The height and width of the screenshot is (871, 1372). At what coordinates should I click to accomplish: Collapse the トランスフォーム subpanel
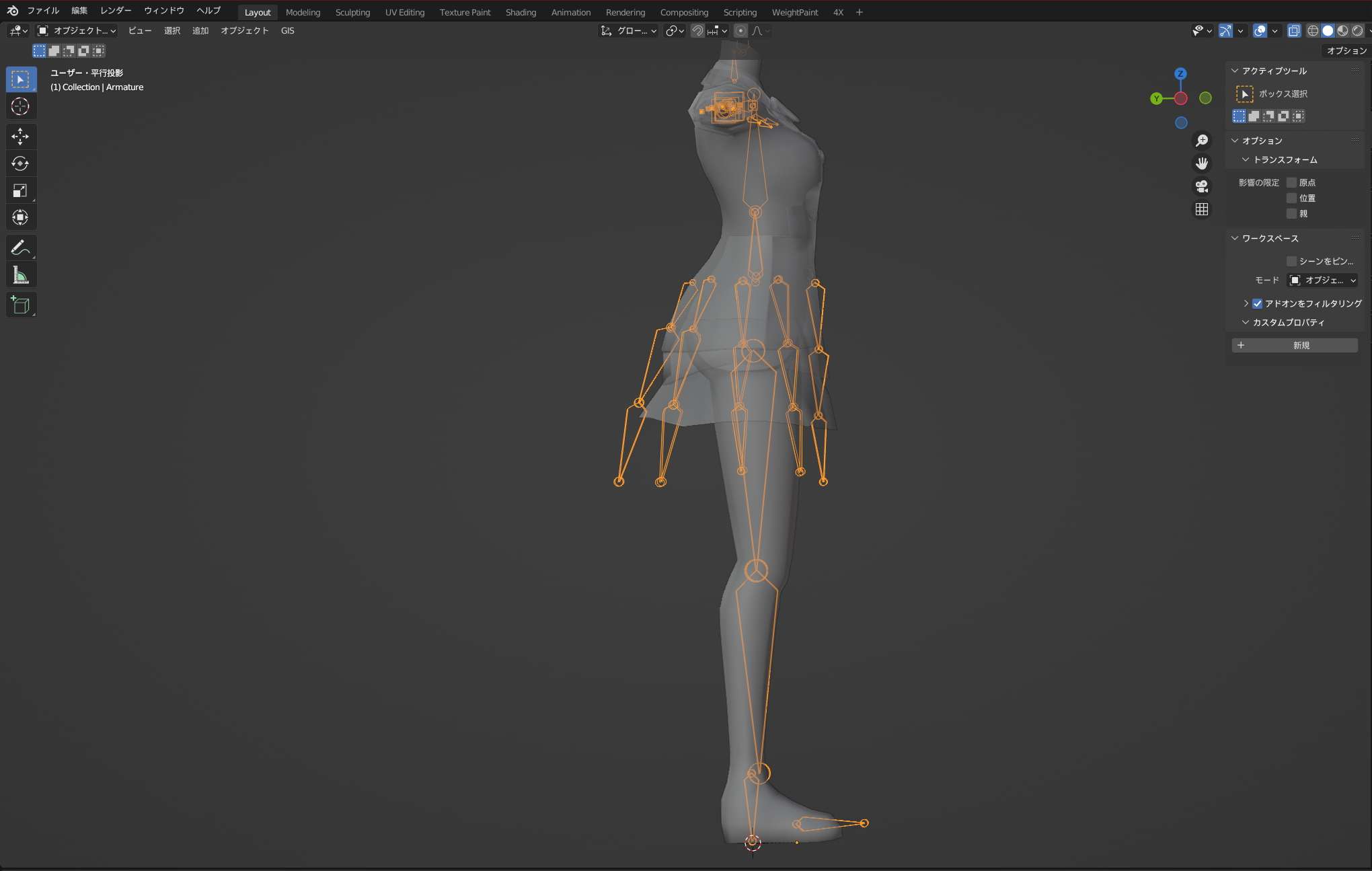click(1246, 159)
